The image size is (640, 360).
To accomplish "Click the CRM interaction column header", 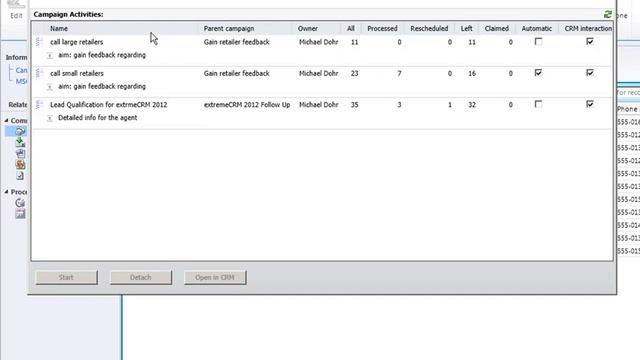I will click(x=588, y=29).
